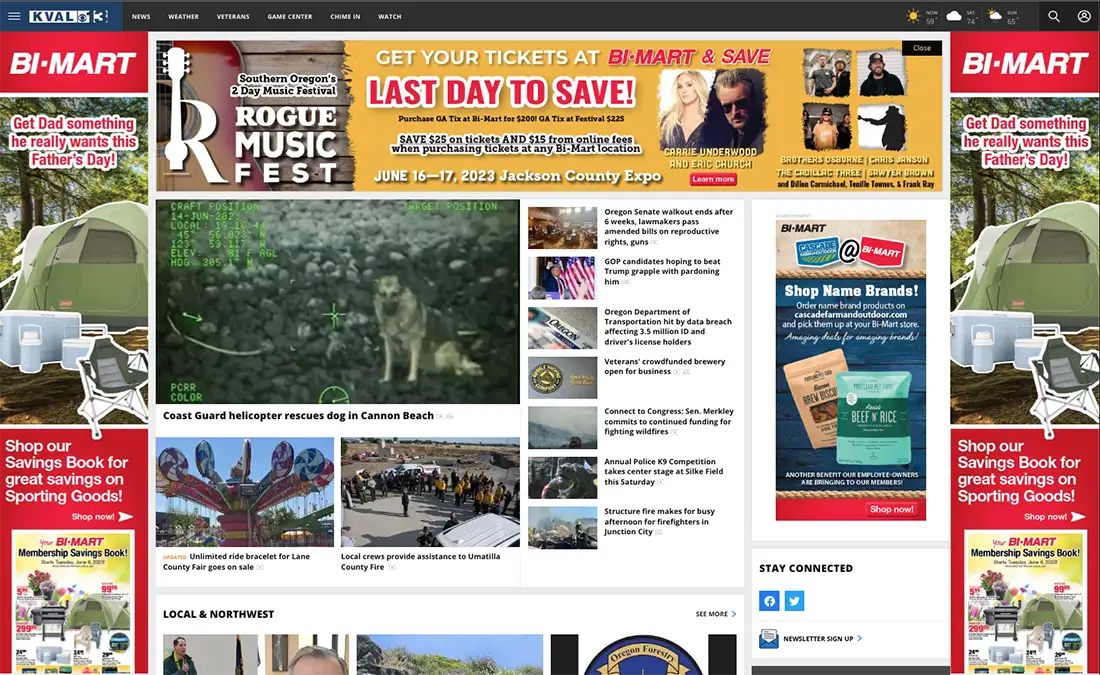Open the Oregon Senate chamber thumbnail

pyautogui.click(x=563, y=227)
